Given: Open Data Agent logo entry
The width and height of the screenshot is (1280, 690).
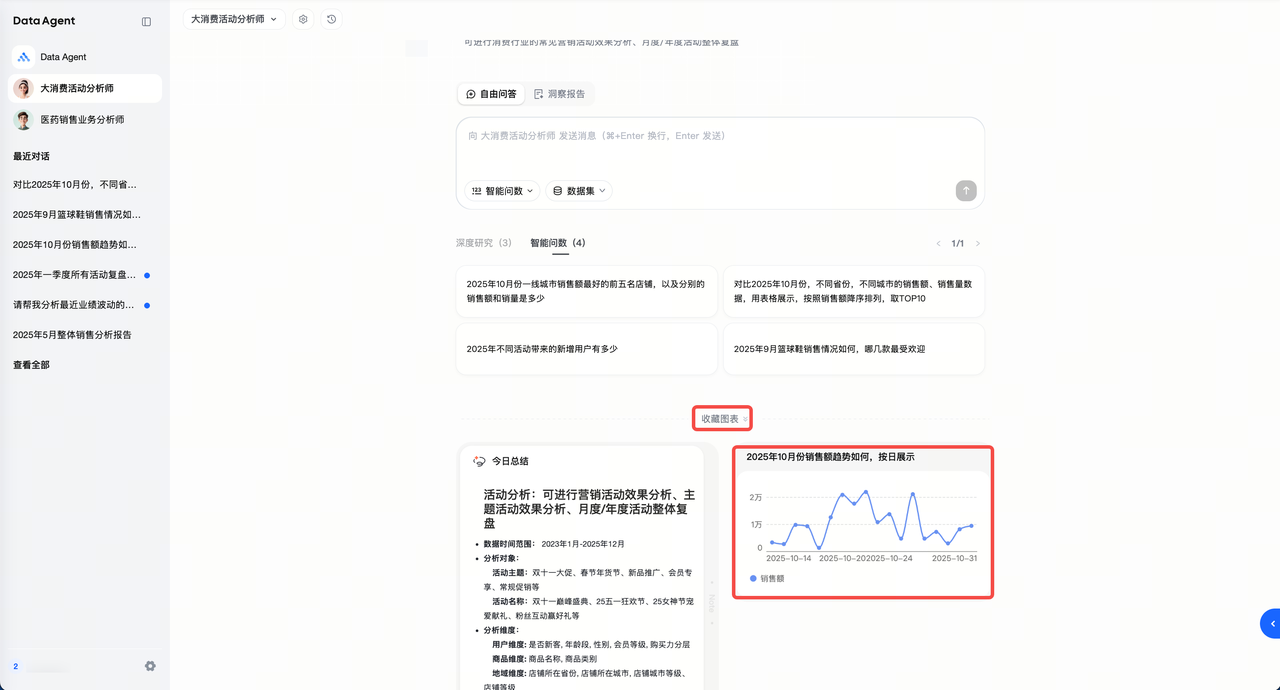Looking at the screenshot, I should [x=24, y=57].
